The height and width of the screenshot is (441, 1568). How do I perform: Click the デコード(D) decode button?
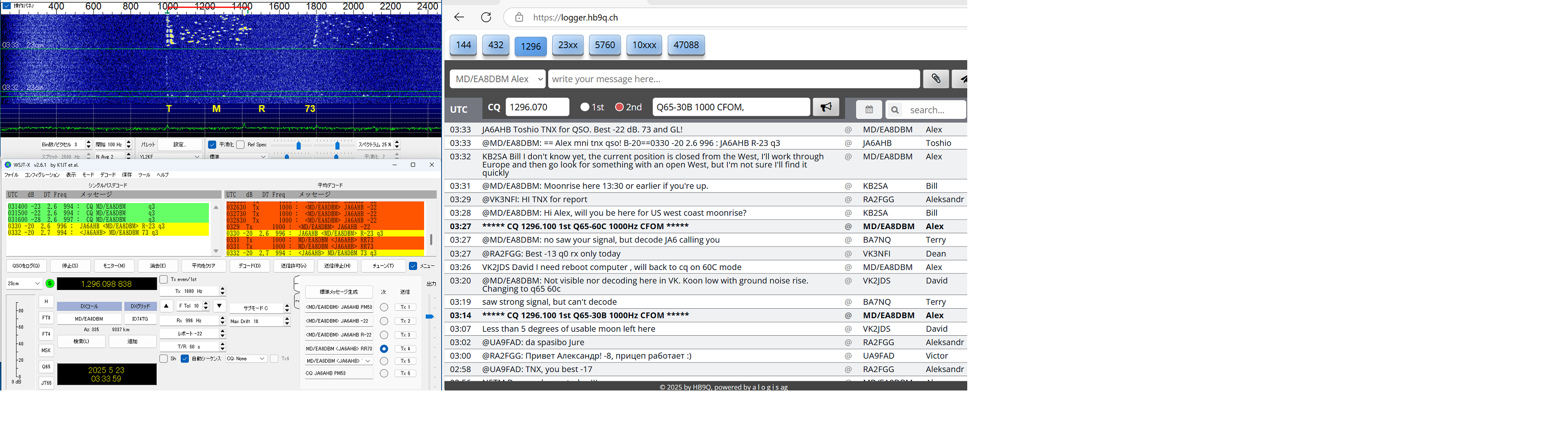tap(250, 265)
